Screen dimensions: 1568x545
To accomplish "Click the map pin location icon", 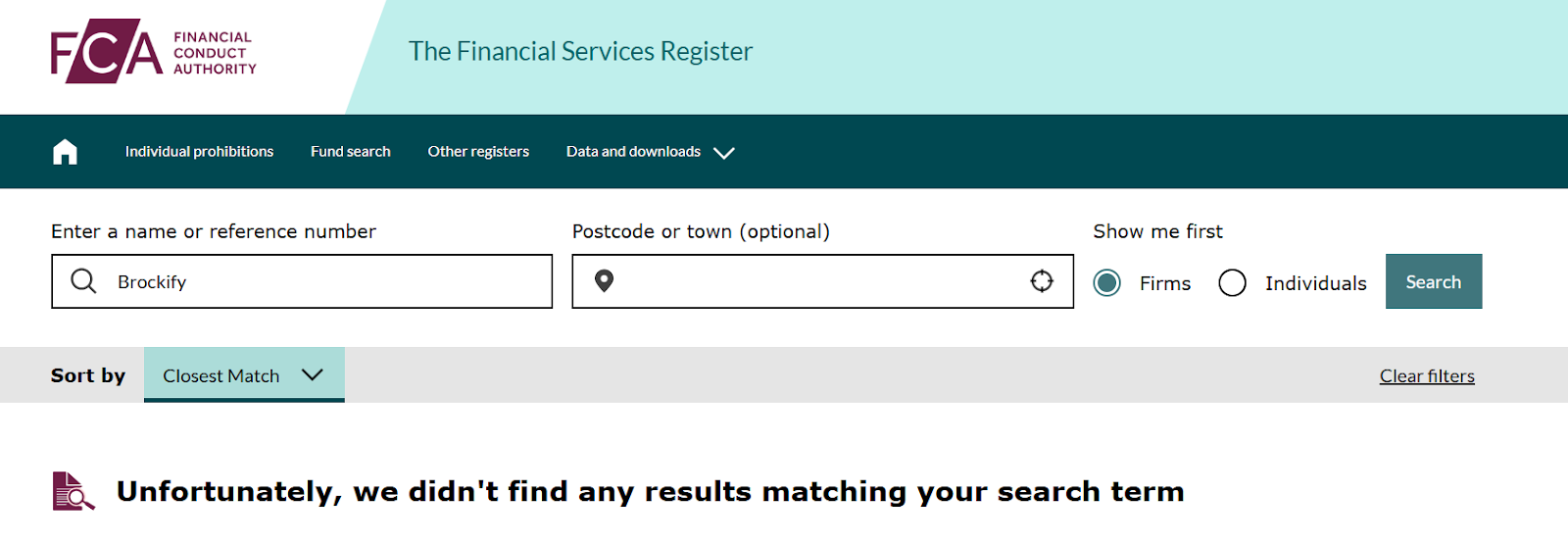I will click(605, 281).
